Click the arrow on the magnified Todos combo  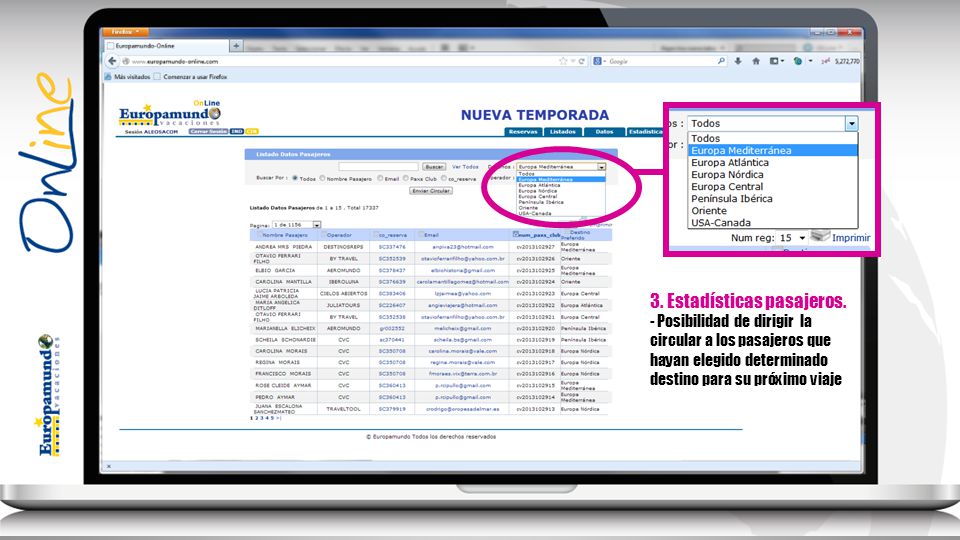pyautogui.click(x=852, y=124)
